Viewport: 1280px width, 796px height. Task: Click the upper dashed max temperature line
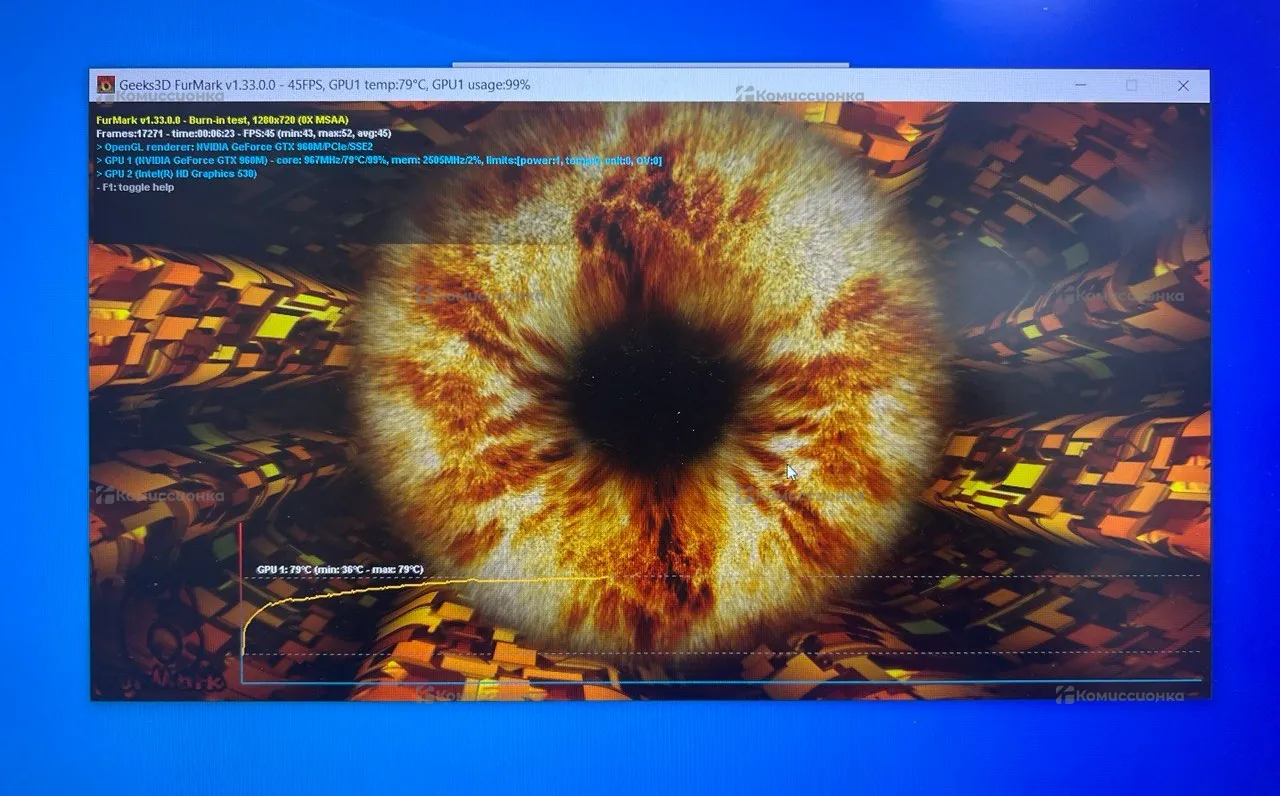pyautogui.click(x=900, y=576)
